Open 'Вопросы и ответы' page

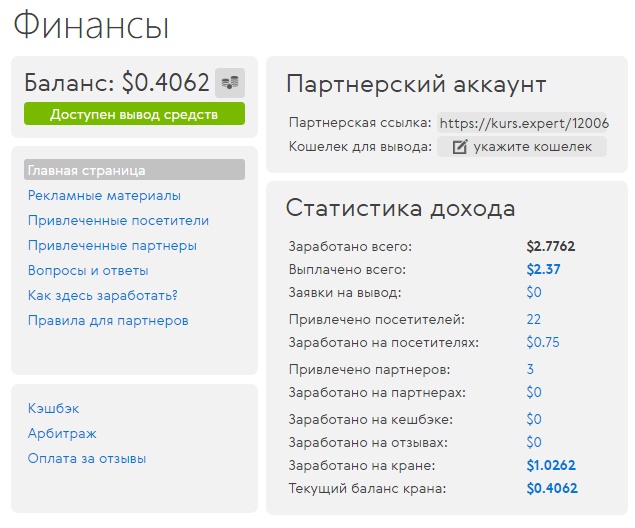[88, 270]
